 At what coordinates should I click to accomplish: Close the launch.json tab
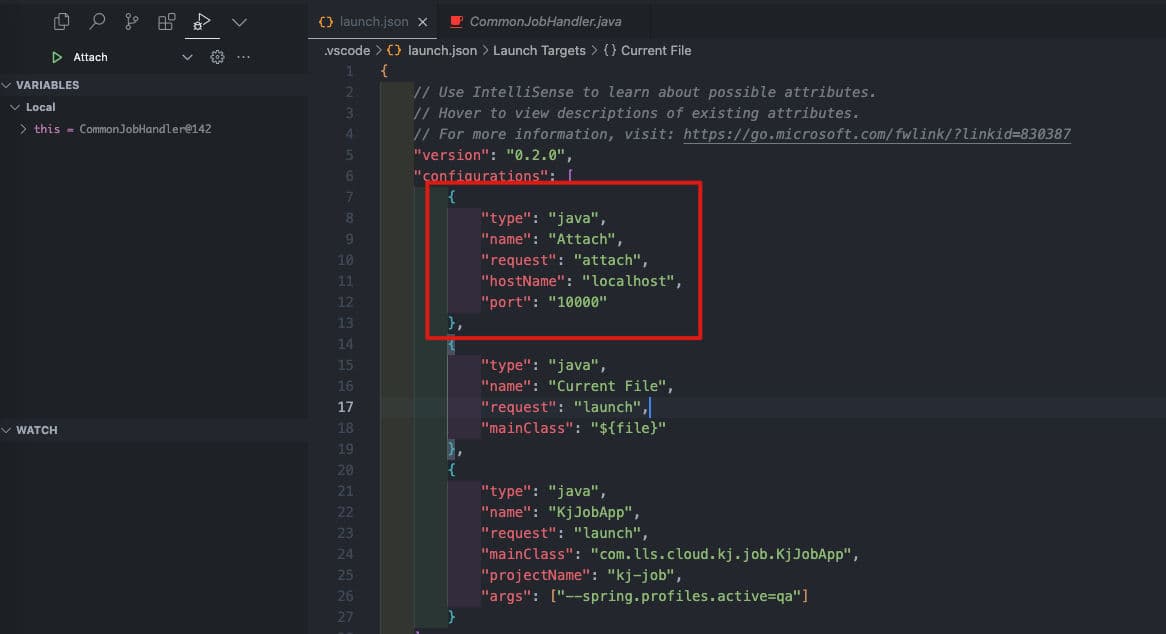[x=423, y=21]
